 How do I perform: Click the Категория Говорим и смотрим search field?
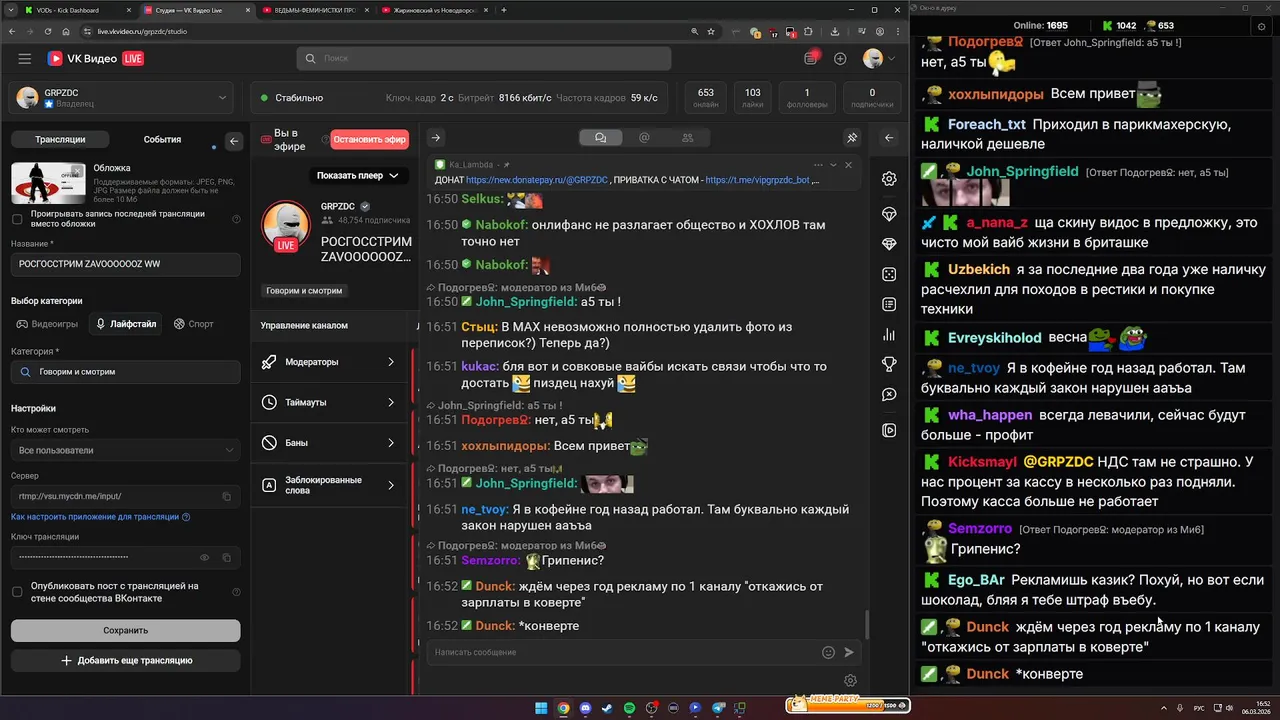tap(125, 372)
